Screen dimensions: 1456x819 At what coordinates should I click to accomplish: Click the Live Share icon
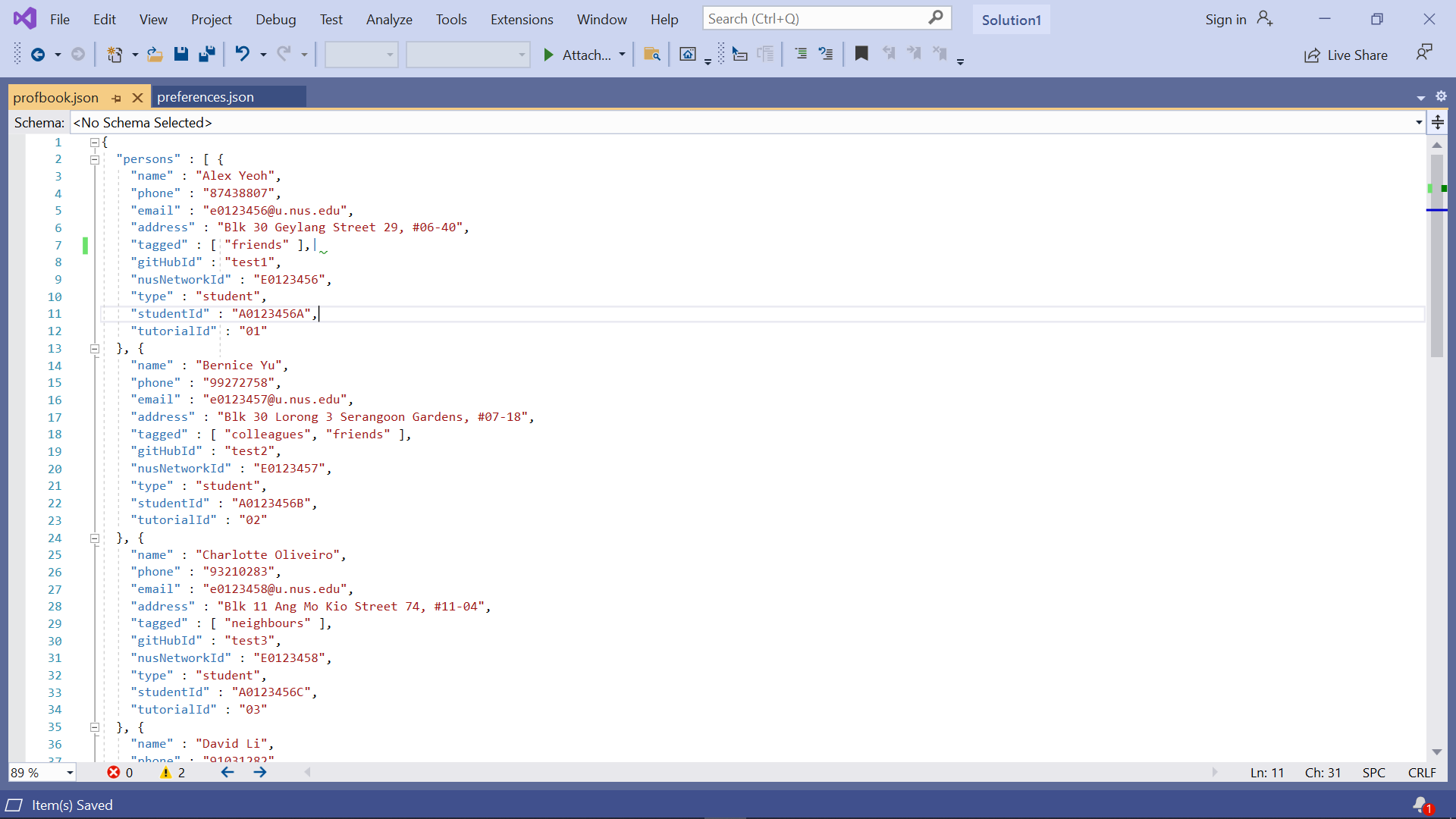click(1313, 55)
